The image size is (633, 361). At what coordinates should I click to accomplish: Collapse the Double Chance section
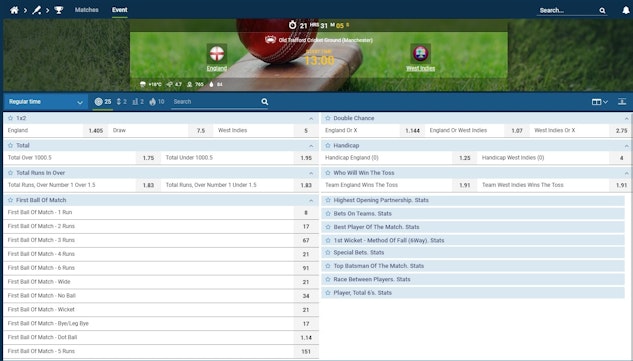click(x=627, y=119)
